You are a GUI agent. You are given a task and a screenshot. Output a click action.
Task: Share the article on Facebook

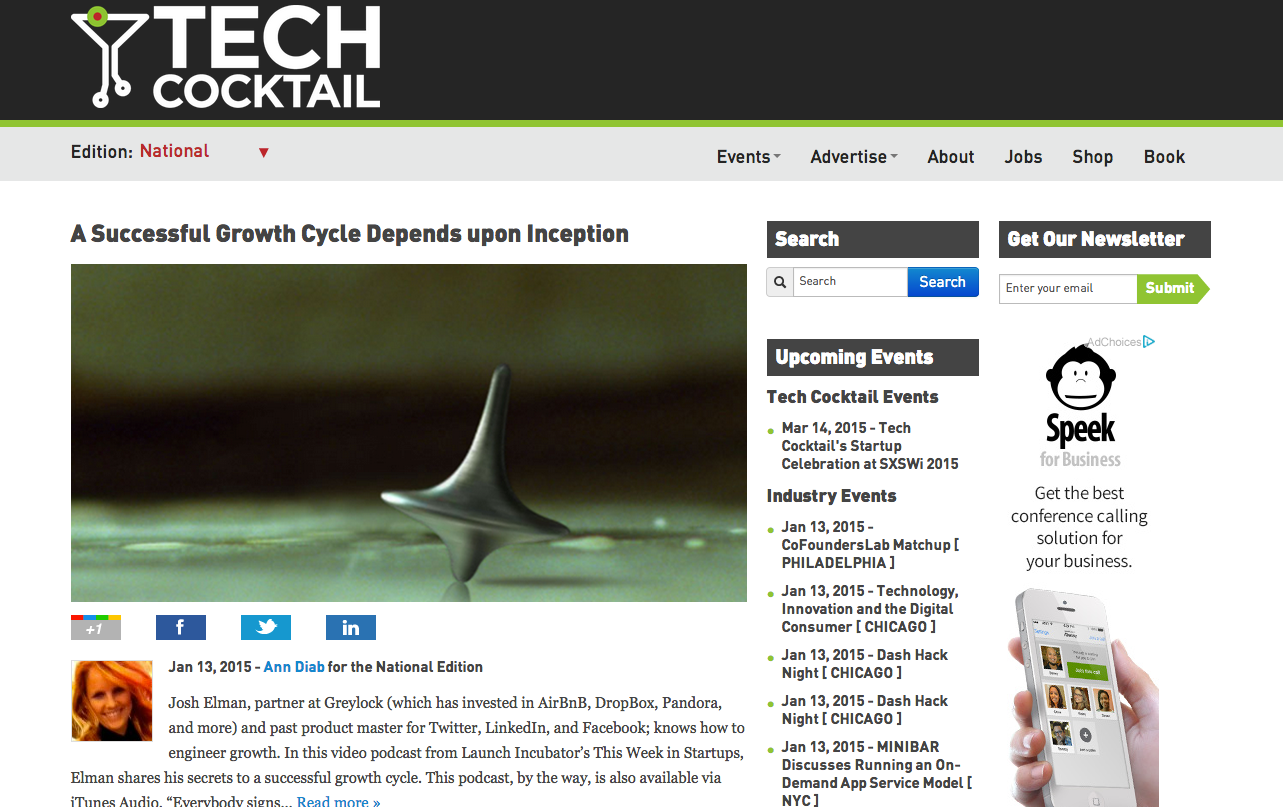tap(181, 627)
